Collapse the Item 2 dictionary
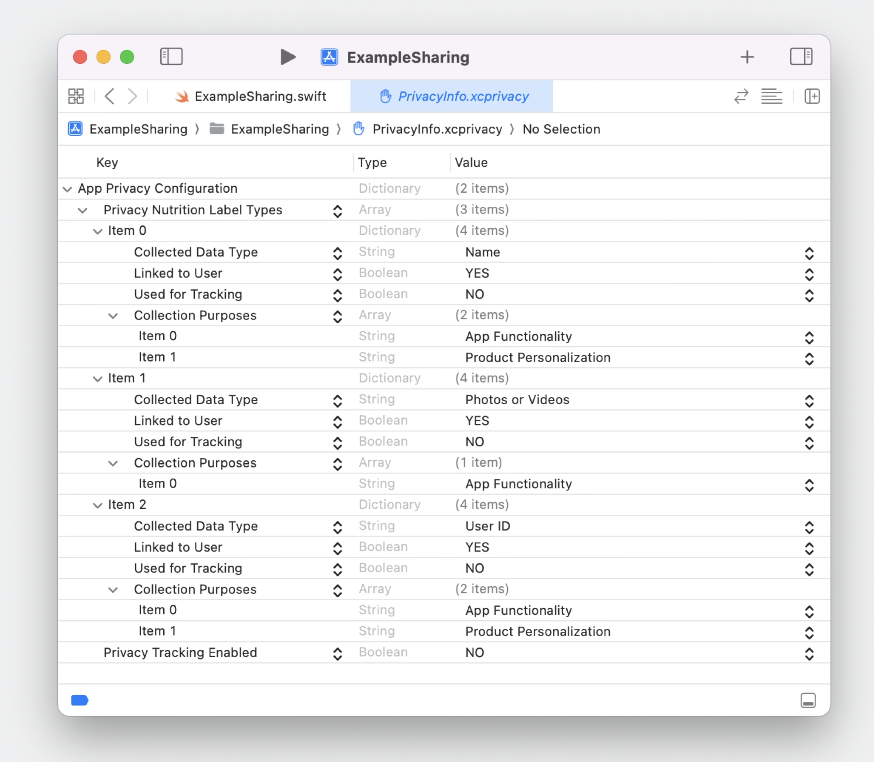This screenshot has height=762, width=874. tap(98, 506)
